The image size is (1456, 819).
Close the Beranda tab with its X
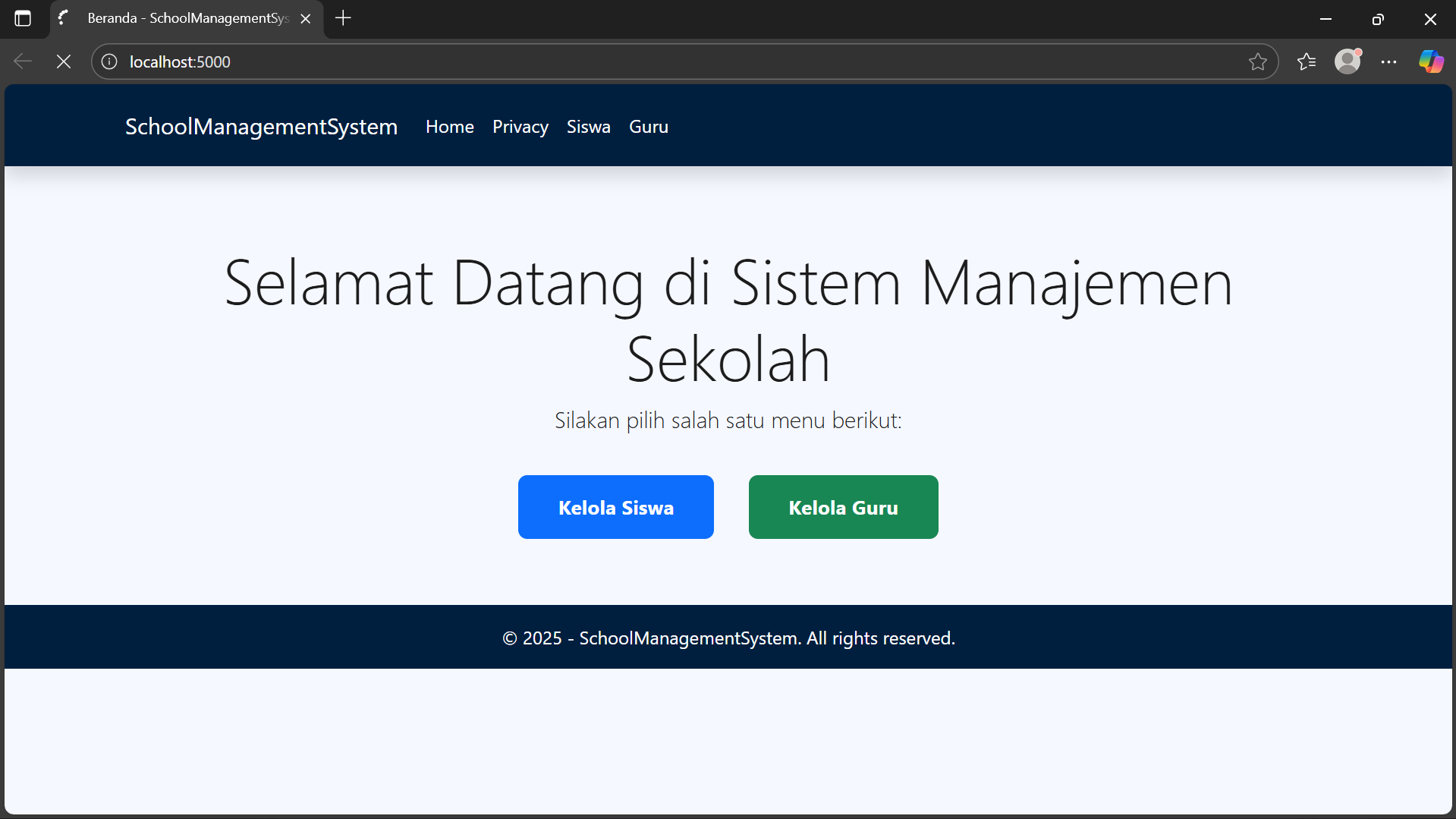click(x=306, y=19)
